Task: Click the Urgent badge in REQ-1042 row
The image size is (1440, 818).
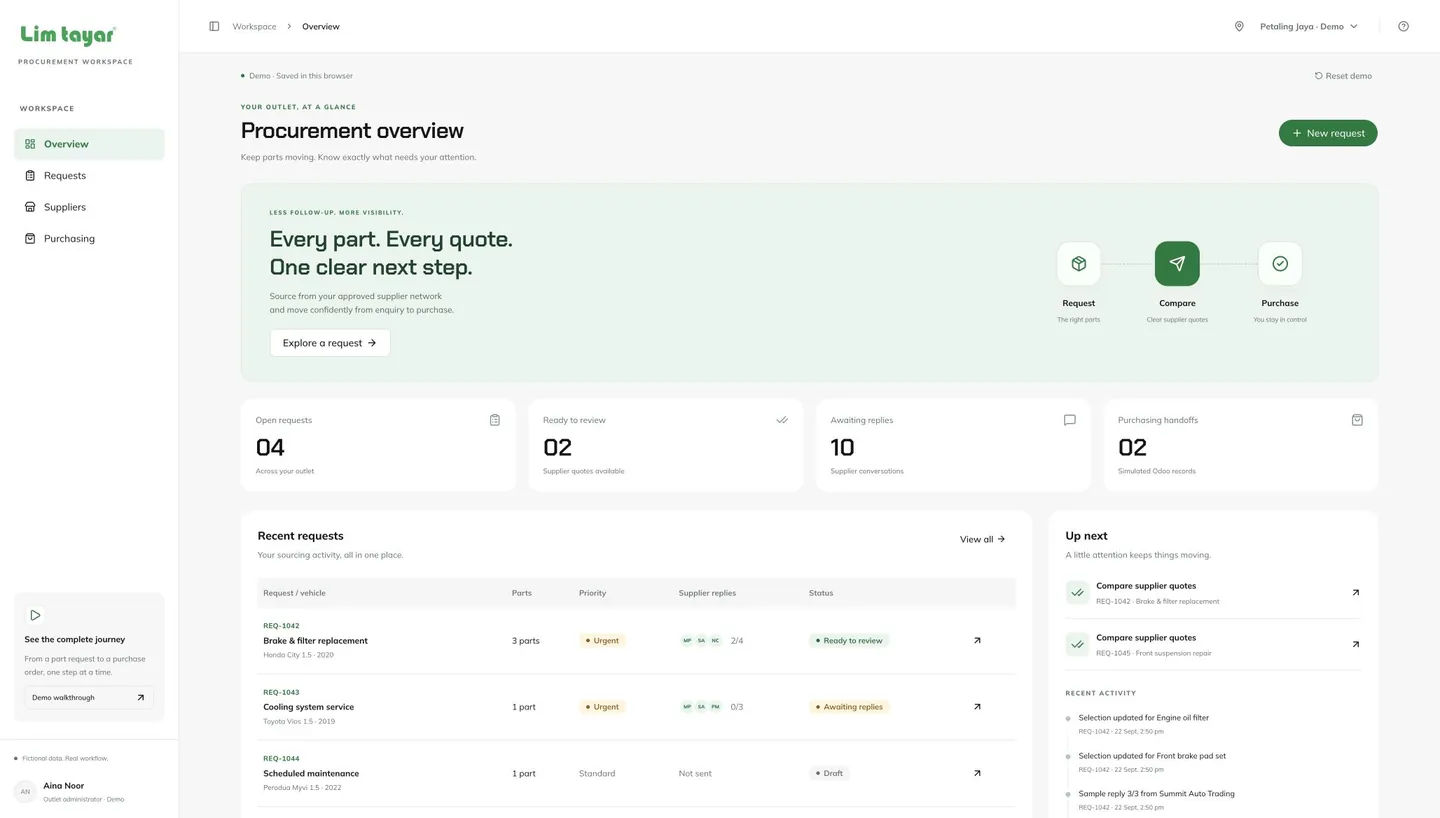Action: [602, 640]
